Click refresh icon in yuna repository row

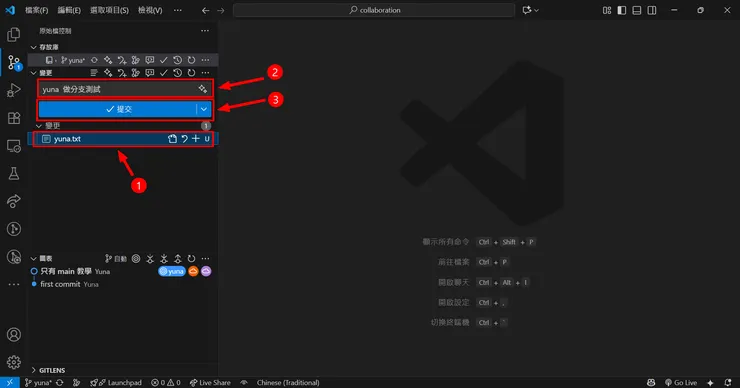191,60
